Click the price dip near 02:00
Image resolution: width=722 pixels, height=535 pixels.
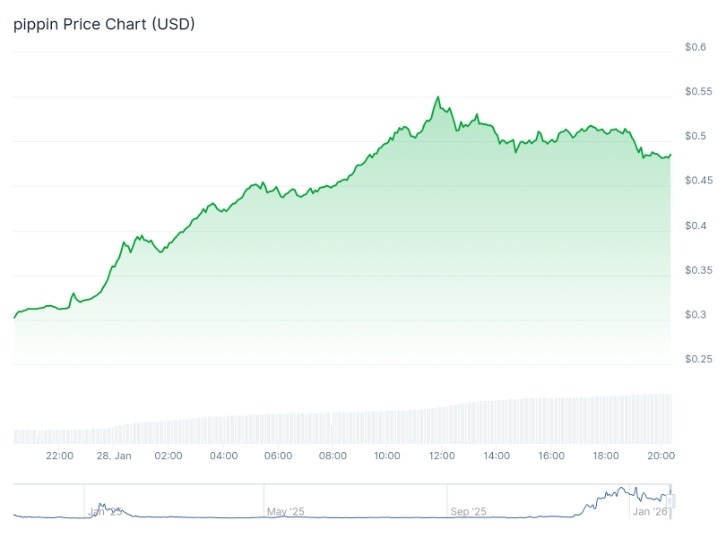161,252
